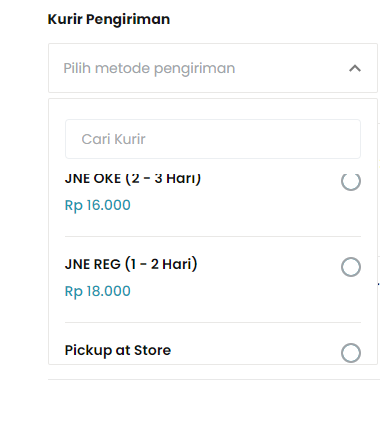This screenshot has height=433, width=380.
Task: Click the separator line under the courier list
Action: click(x=213, y=379)
